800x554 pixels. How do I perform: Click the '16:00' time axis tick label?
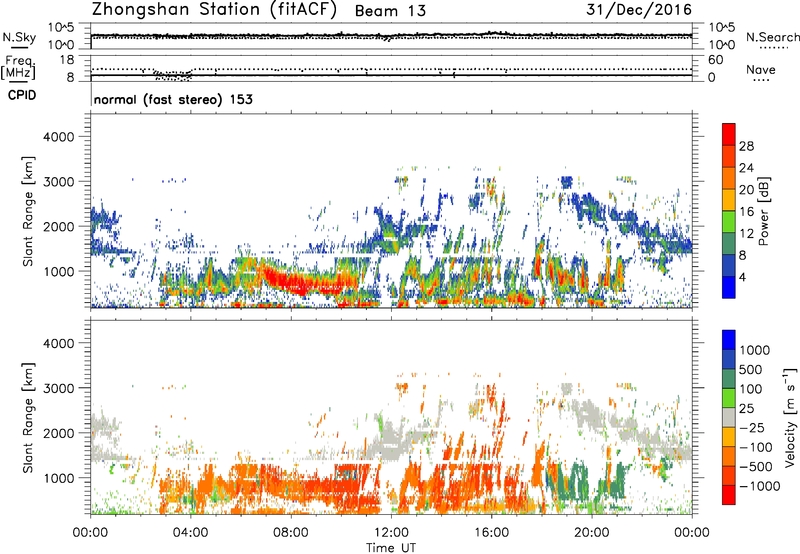[x=491, y=533]
